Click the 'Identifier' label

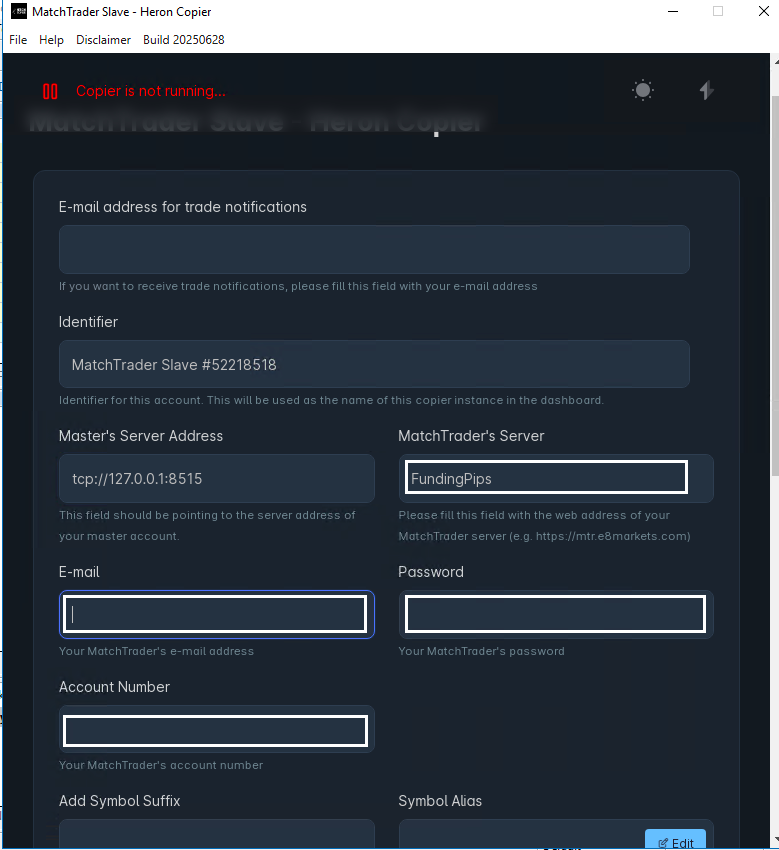(88, 322)
